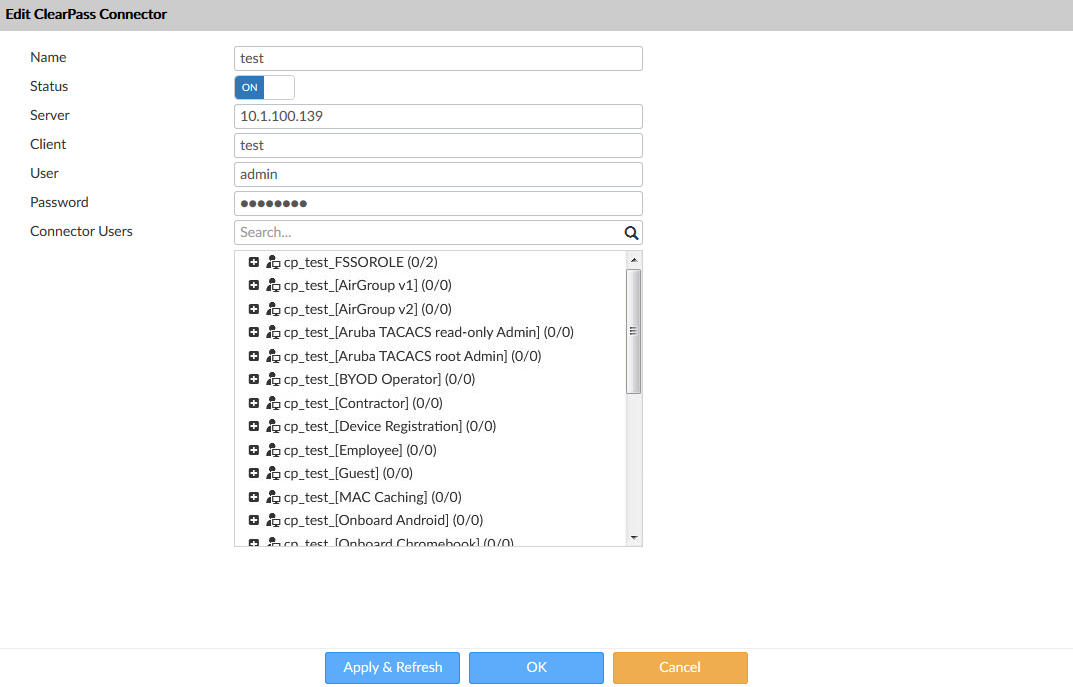Toggle the Status ON switch
The width and height of the screenshot is (1073, 687).
[x=264, y=88]
